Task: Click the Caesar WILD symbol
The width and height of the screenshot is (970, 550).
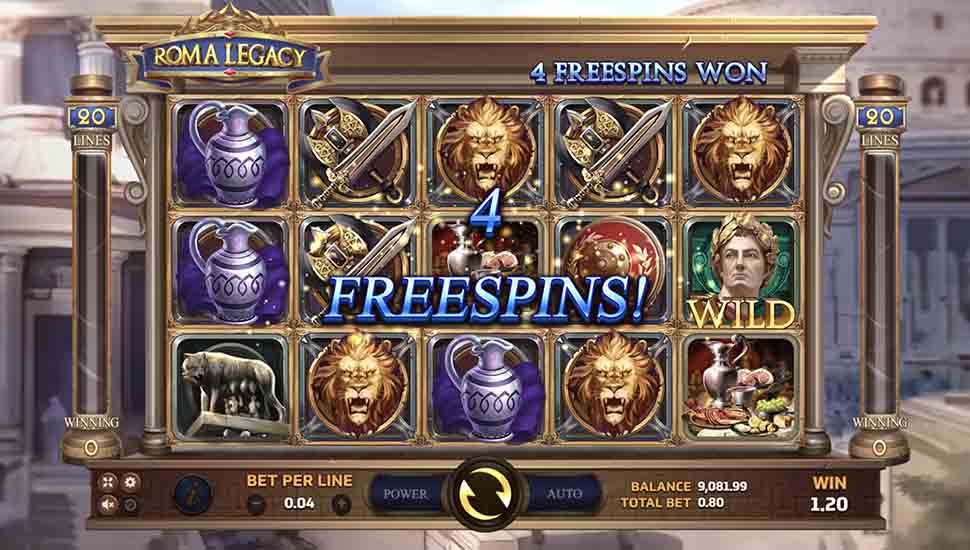Action: coord(740,270)
